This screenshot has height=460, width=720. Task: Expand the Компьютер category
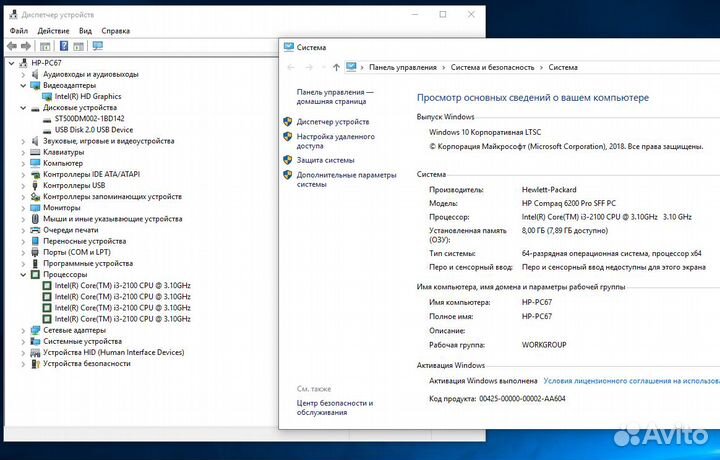(23, 163)
